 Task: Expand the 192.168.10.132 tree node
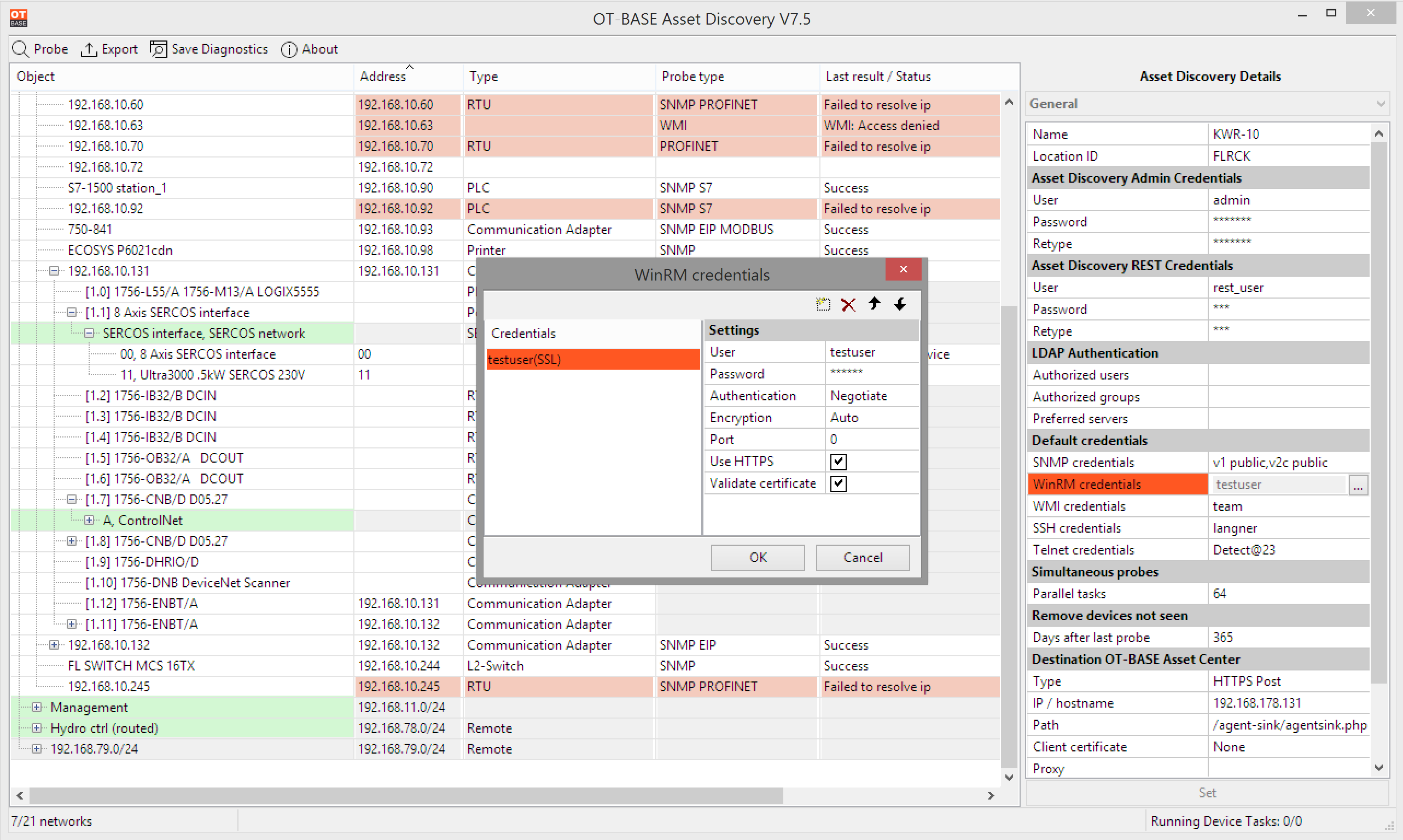tap(54, 645)
